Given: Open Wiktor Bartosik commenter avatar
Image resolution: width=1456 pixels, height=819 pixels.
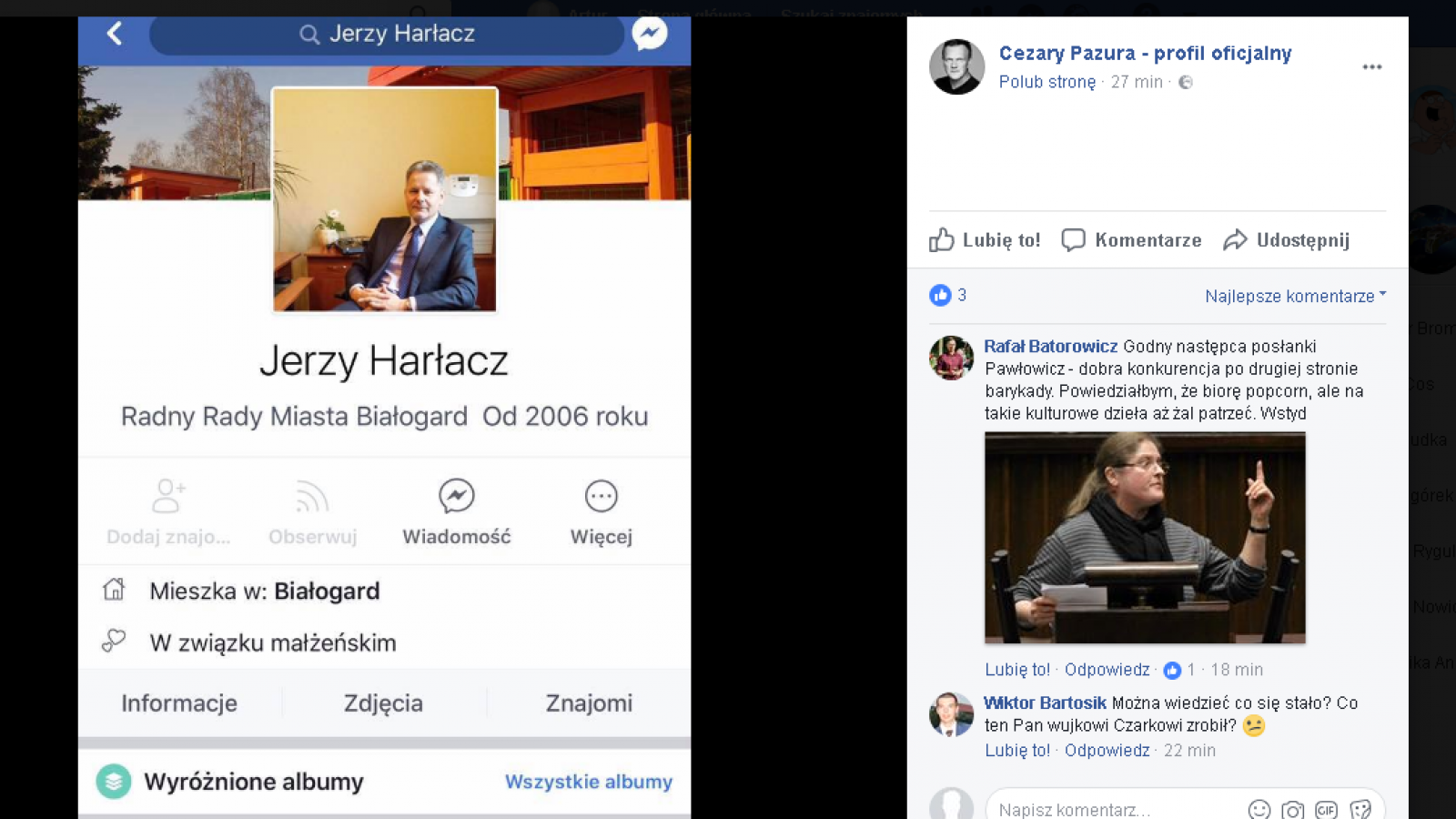Looking at the screenshot, I should 951,714.
